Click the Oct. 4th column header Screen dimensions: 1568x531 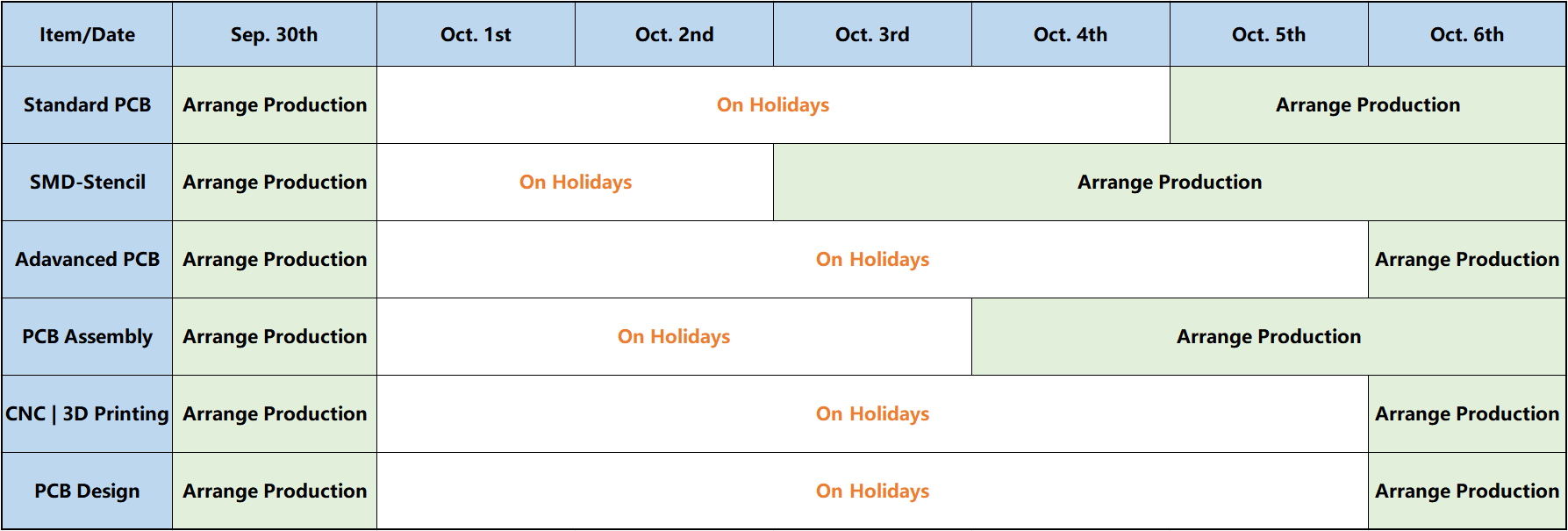pos(1070,34)
